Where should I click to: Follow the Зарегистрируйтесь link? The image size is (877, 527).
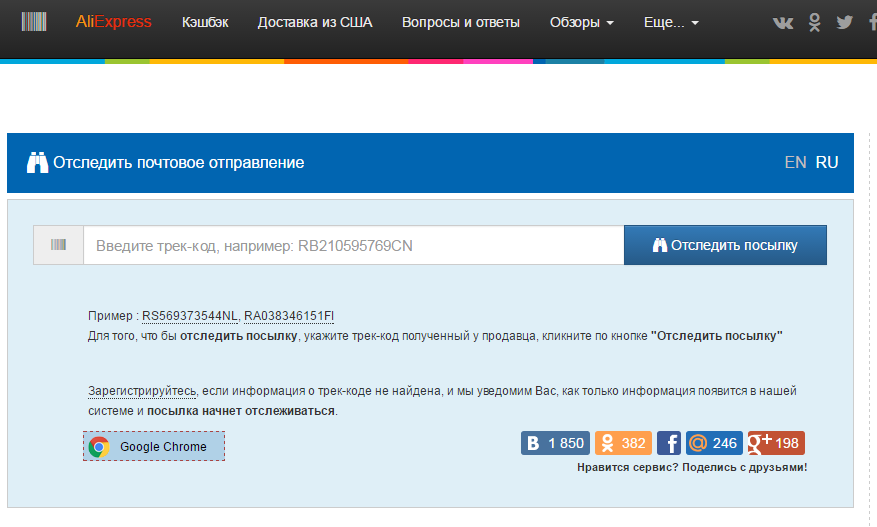[x=142, y=391]
